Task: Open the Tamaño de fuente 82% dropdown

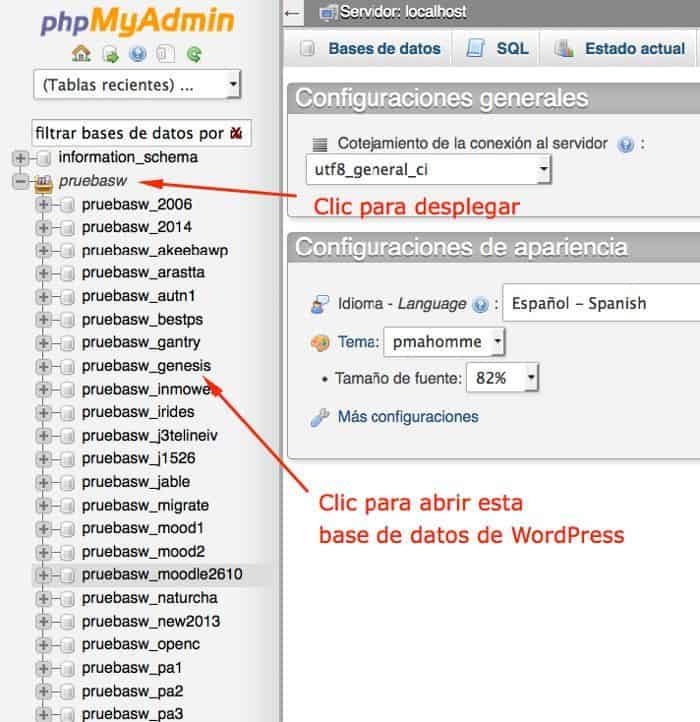Action: pos(502,378)
